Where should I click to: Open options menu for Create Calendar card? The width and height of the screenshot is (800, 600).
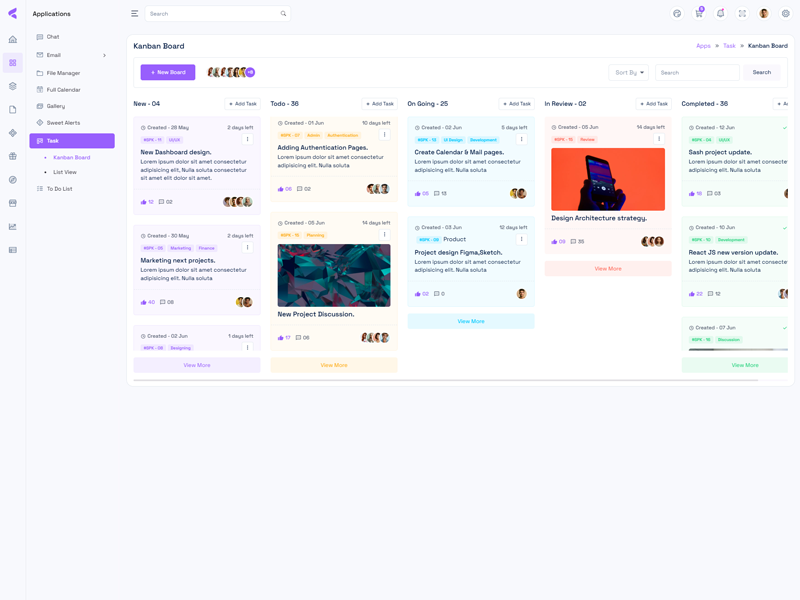tap(521, 139)
